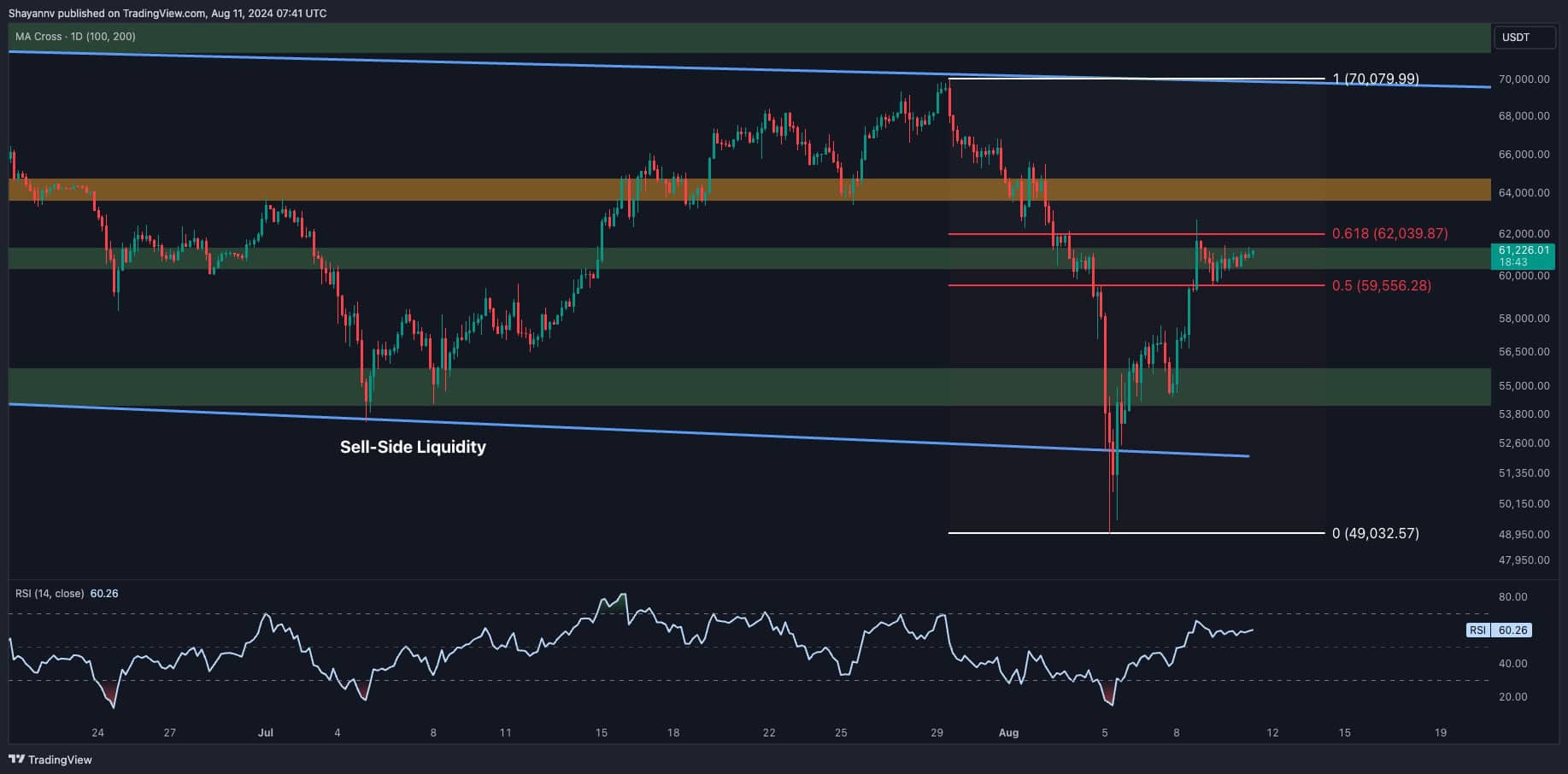The width and height of the screenshot is (1568, 774).
Task: Click the TradingView logo in bottom corner
Action: click(50, 759)
